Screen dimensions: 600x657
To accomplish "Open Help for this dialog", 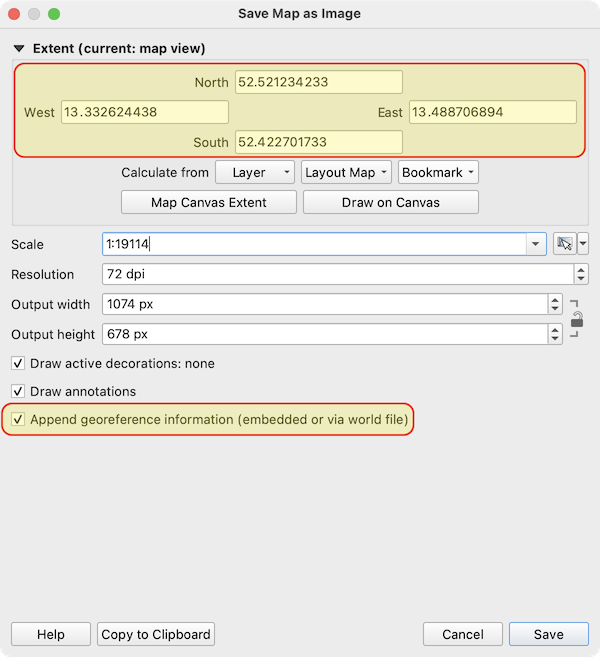I will 51,634.
